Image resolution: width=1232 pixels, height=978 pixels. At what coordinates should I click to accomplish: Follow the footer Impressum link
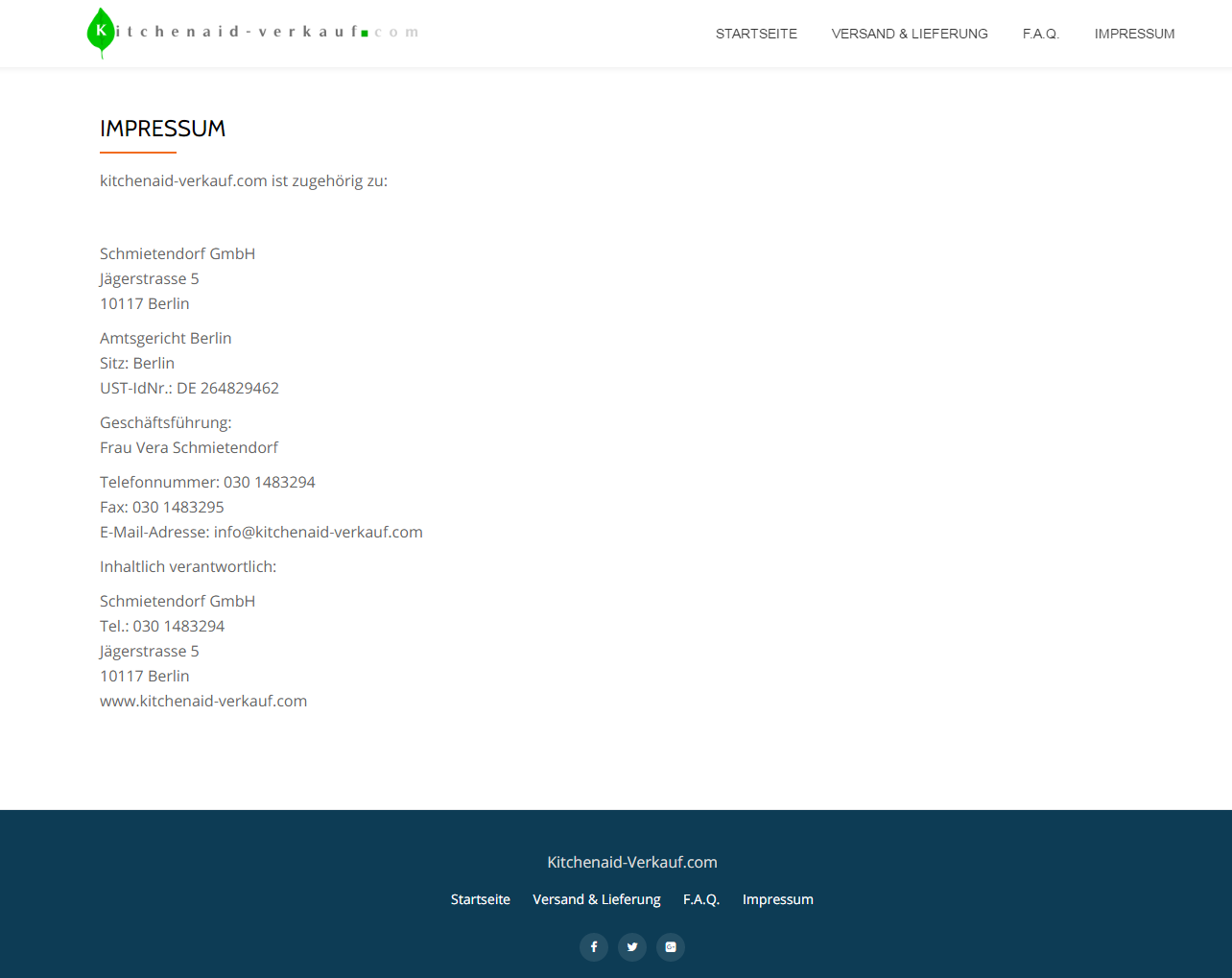pos(778,899)
